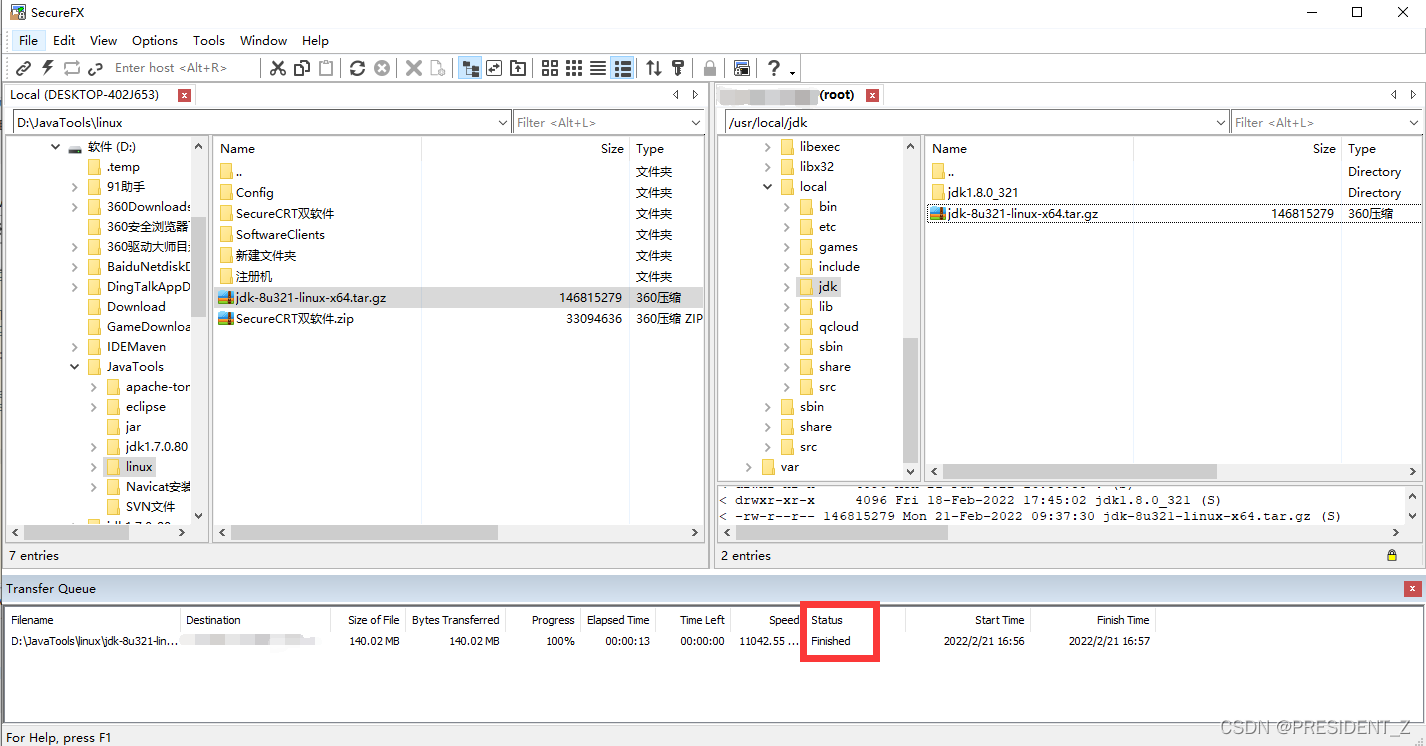Select the jdk-8u321-linux-x64.tar.gz archive icon in local list

coord(226,297)
